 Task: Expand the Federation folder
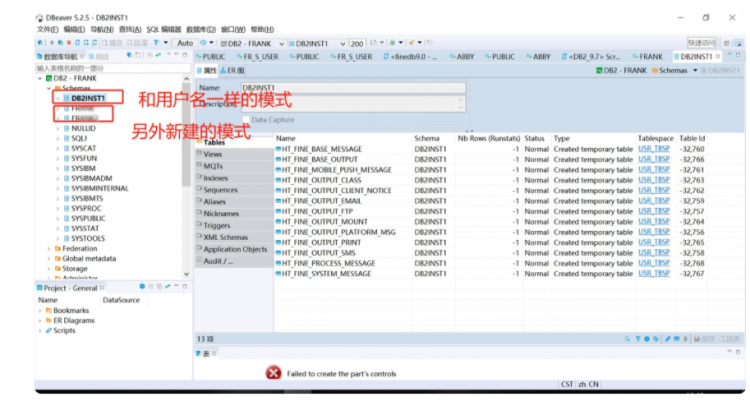[x=49, y=249]
